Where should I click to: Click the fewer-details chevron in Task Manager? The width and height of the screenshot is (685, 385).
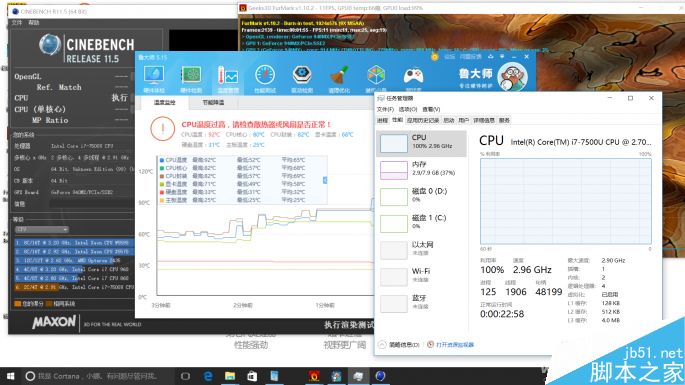(x=382, y=345)
